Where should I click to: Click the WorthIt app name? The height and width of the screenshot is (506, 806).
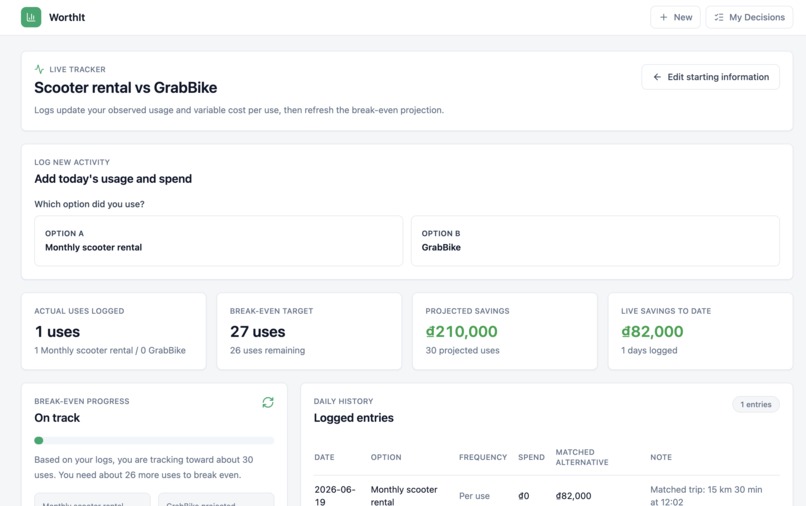pyautogui.click(x=67, y=17)
